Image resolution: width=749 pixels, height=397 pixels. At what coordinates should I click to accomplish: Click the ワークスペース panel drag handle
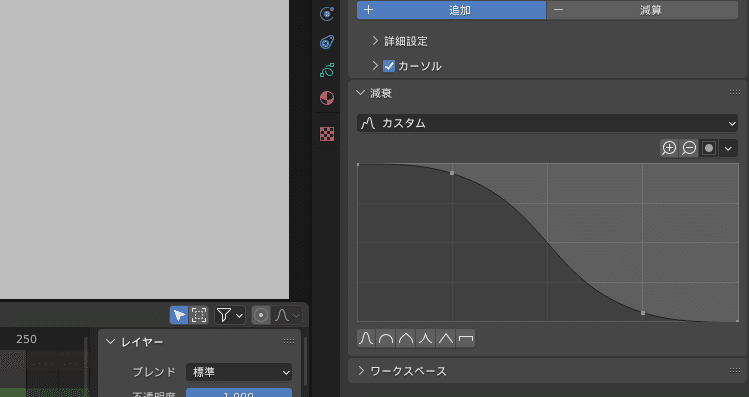click(735, 371)
